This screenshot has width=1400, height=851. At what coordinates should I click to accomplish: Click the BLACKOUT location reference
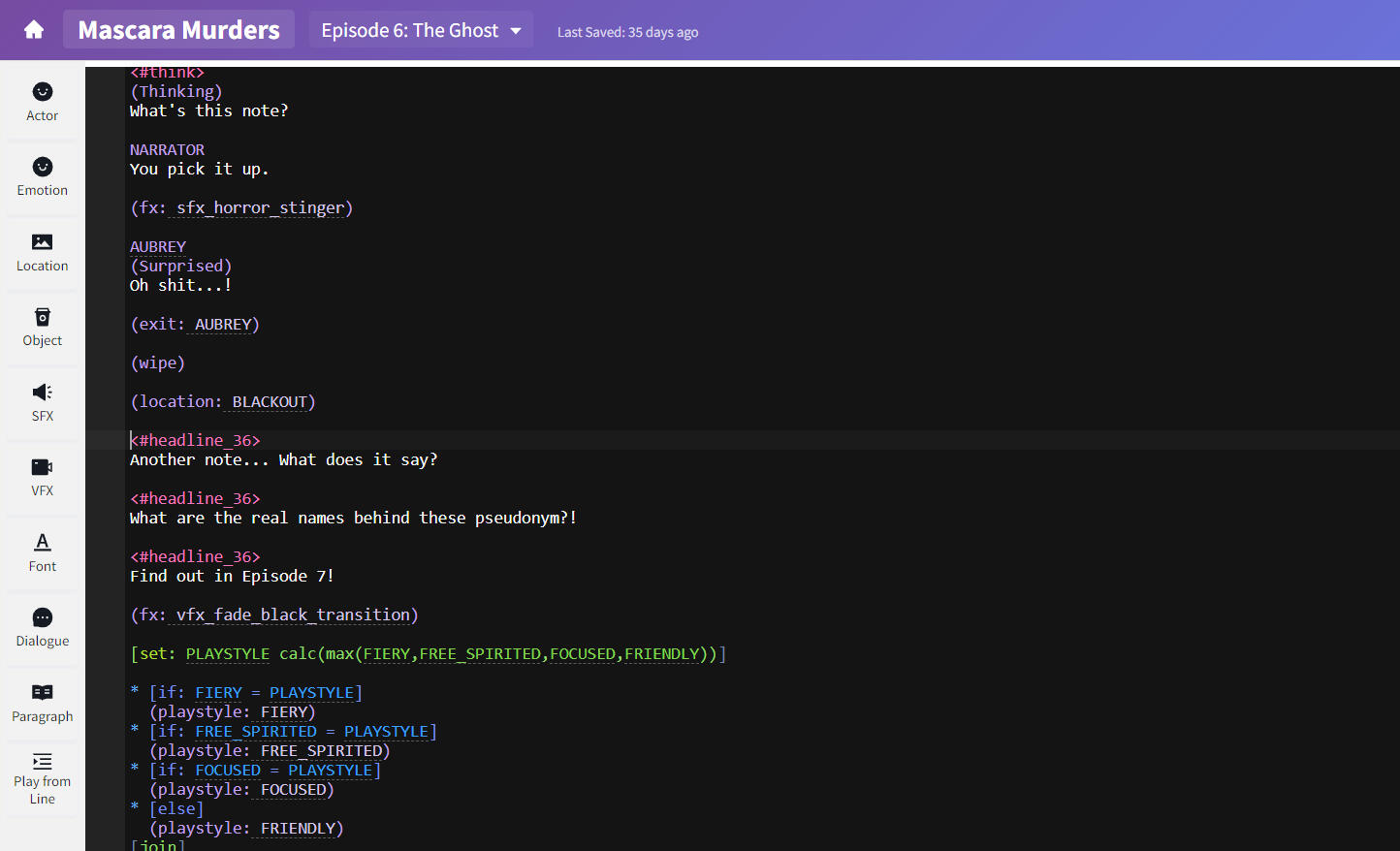(270, 402)
